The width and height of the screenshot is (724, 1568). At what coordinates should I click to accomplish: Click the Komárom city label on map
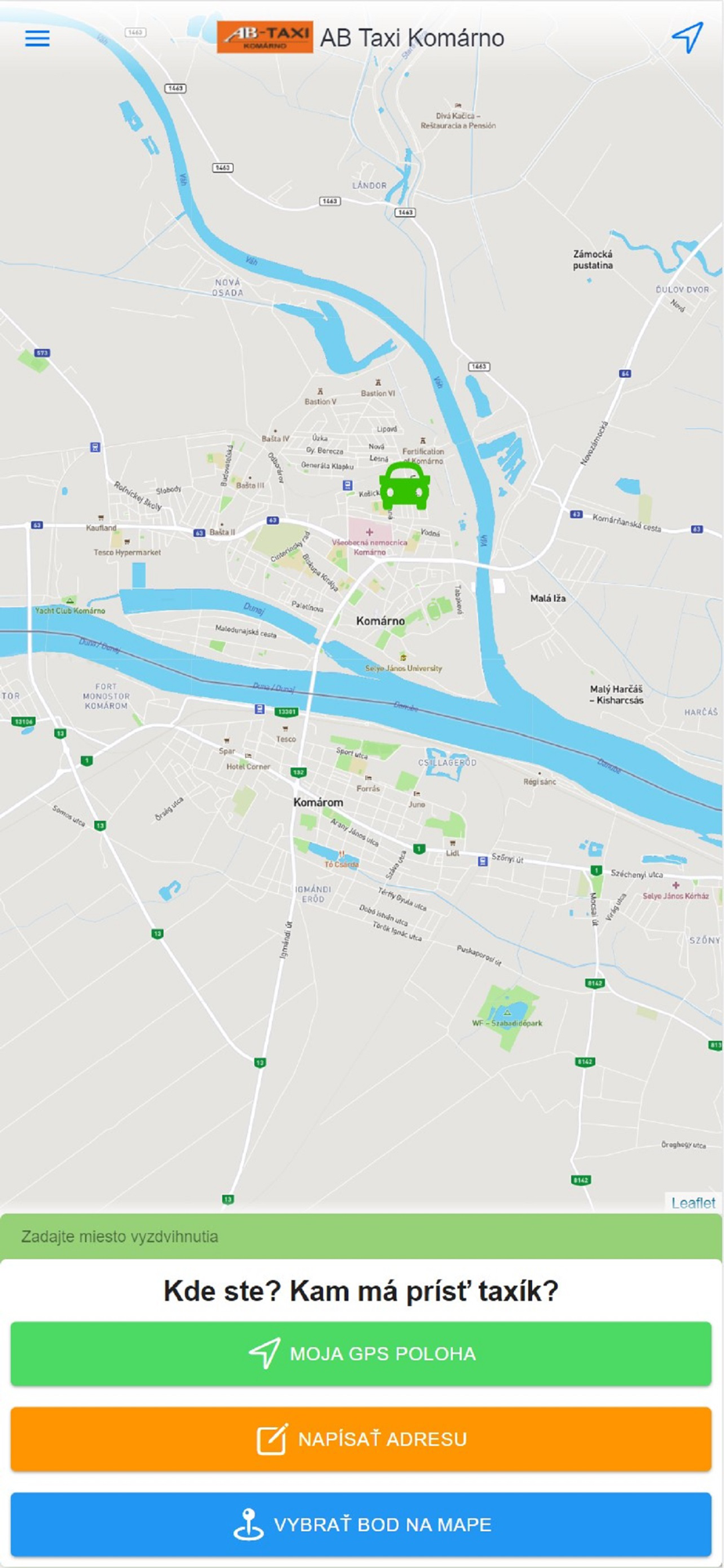(318, 802)
